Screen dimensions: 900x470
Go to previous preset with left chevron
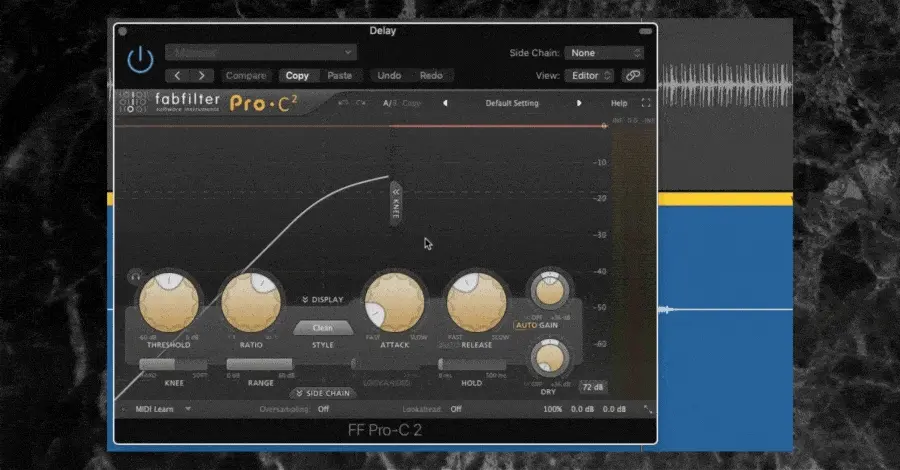(x=177, y=75)
